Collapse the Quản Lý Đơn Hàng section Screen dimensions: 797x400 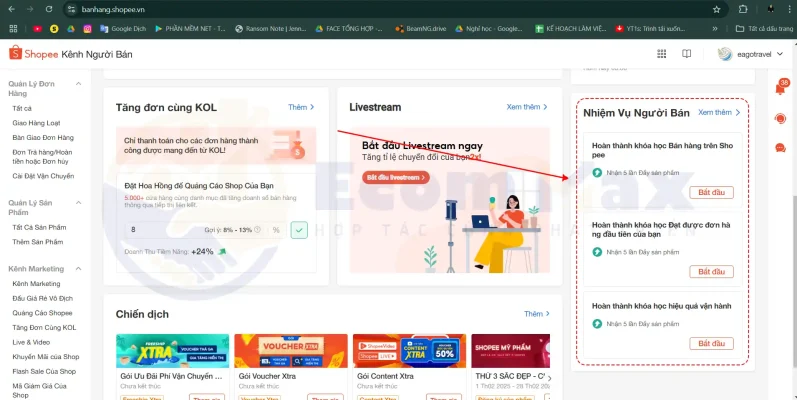pyautogui.click(x=78, y=84)
